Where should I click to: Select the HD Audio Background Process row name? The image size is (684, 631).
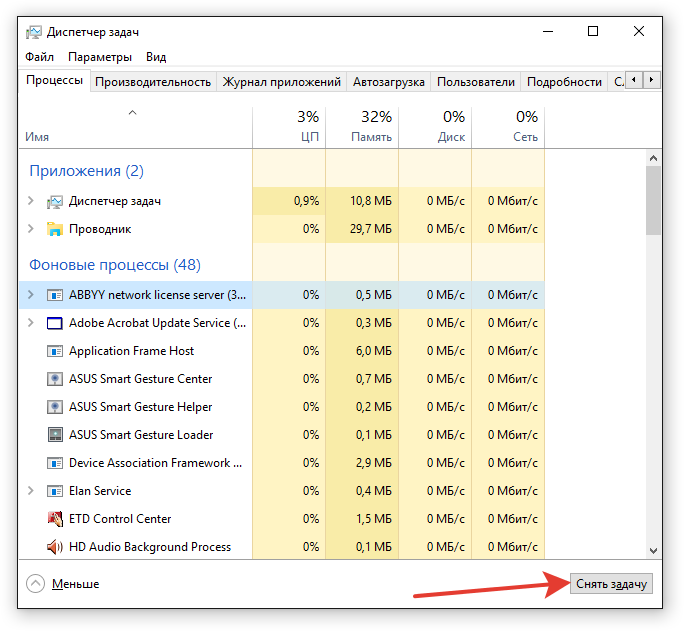(x=150, y=547)
